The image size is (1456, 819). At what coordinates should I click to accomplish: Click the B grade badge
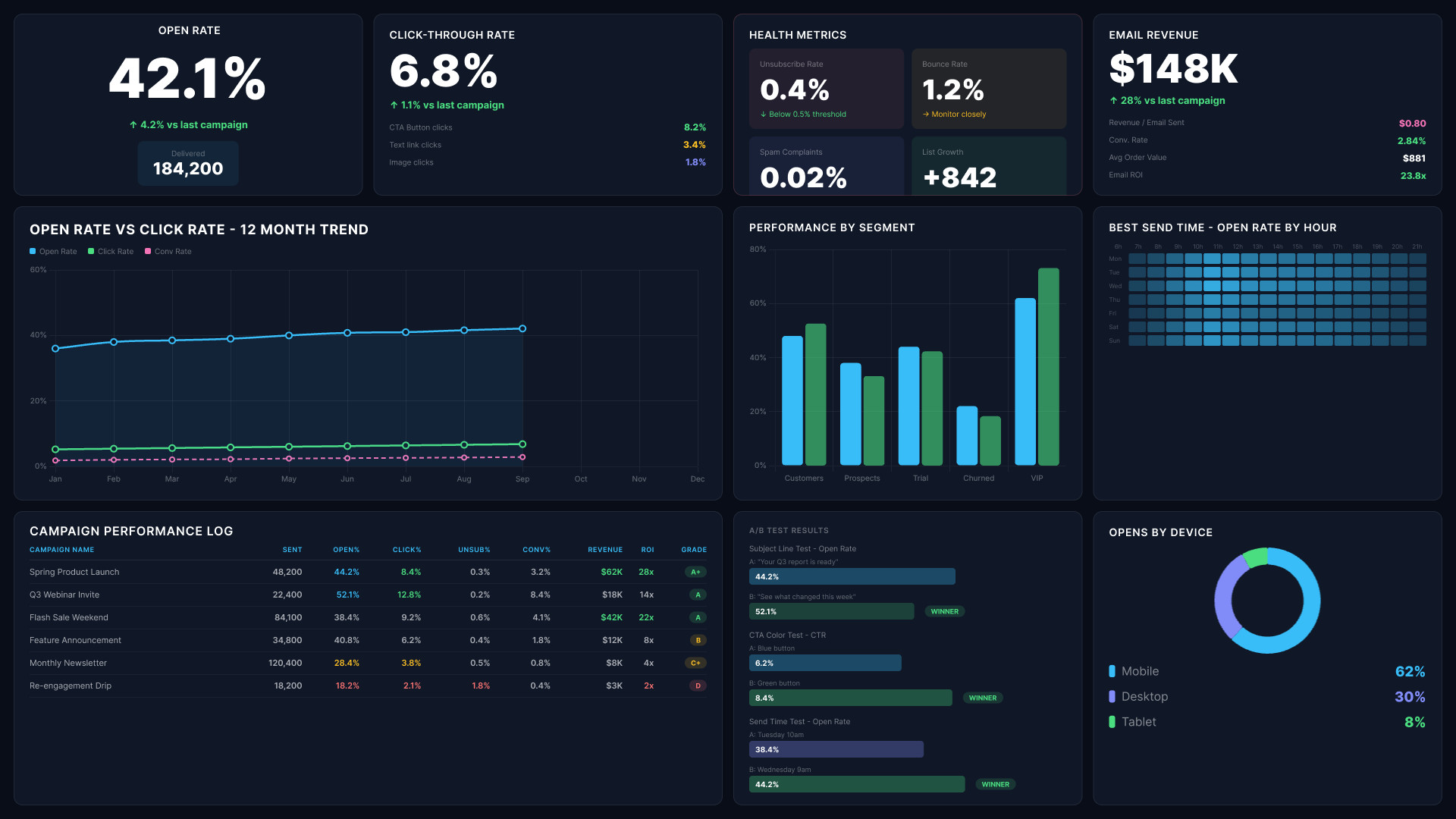(x=698, y=640)
